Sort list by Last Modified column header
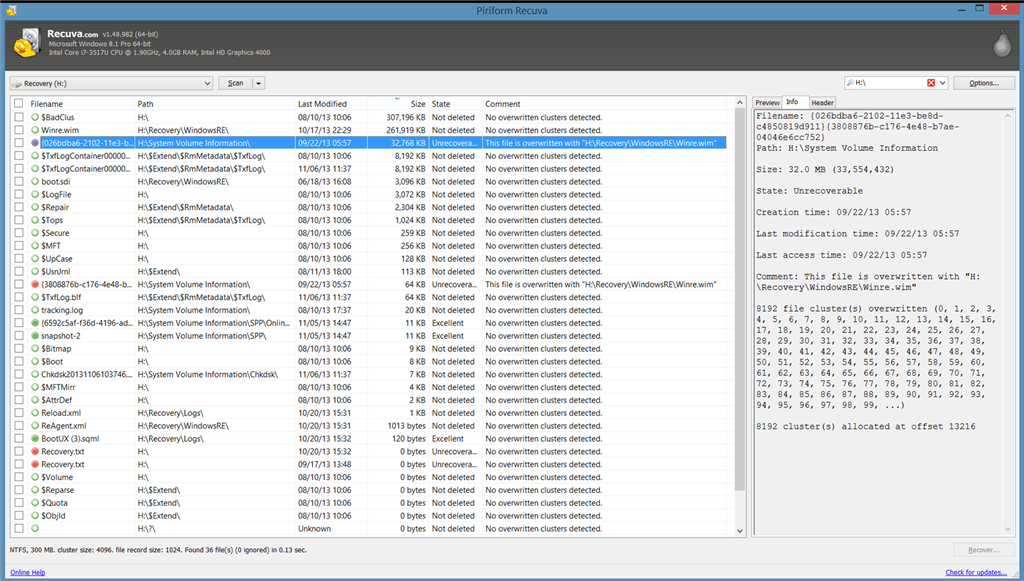The image size is (1024, 581). point(322,104)
